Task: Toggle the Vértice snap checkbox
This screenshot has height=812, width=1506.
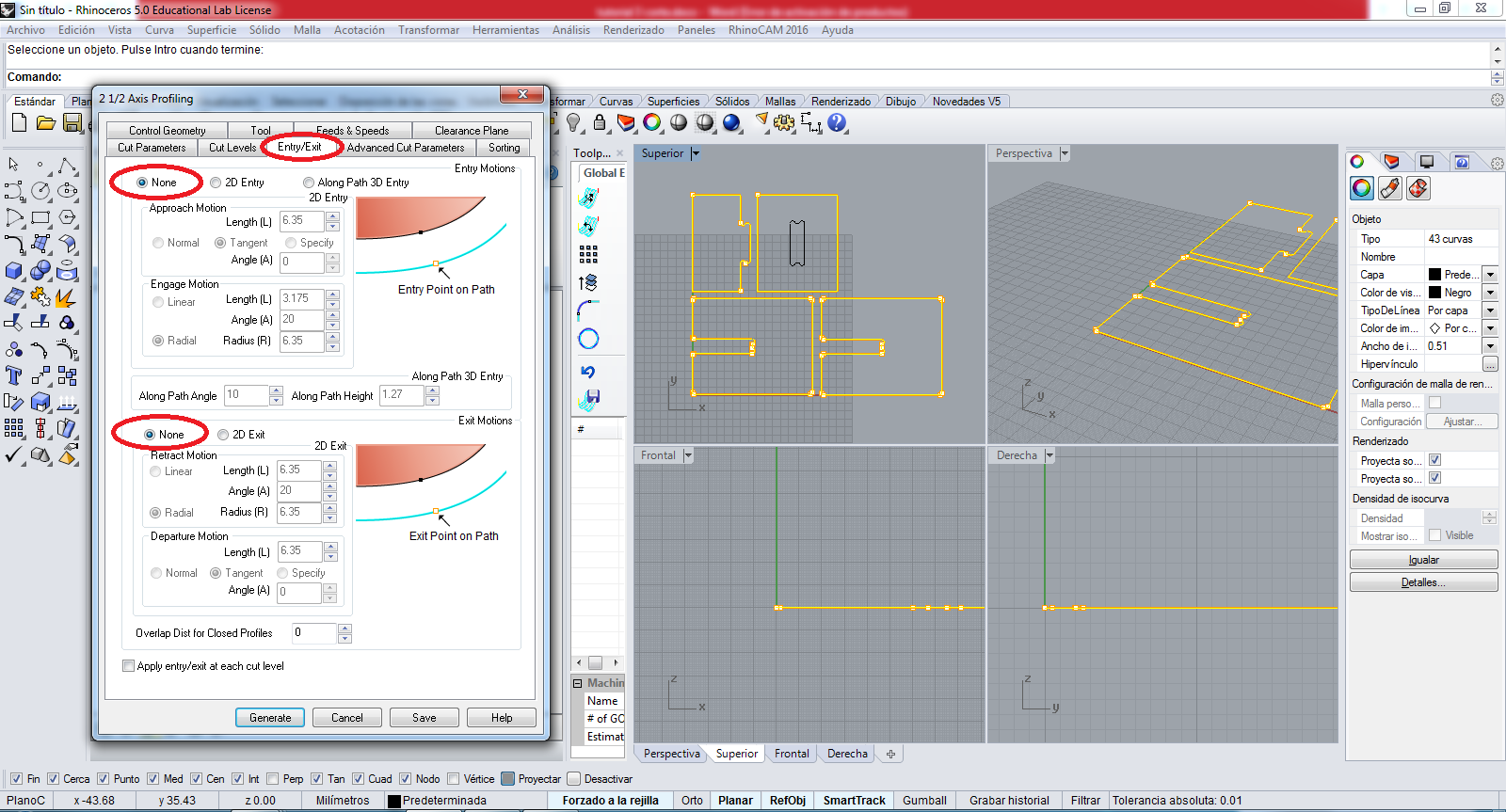Action: [454, 779]
